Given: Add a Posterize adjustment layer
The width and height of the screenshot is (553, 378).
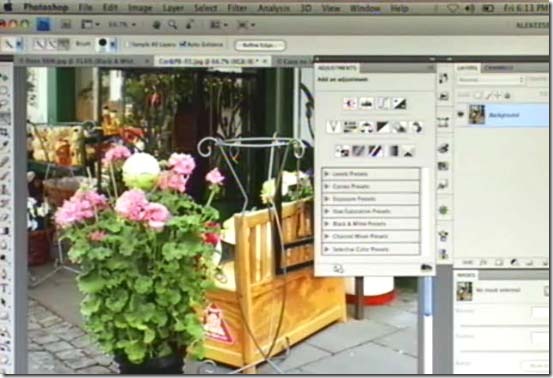Looking at the screenshot, I should point(358,151).
